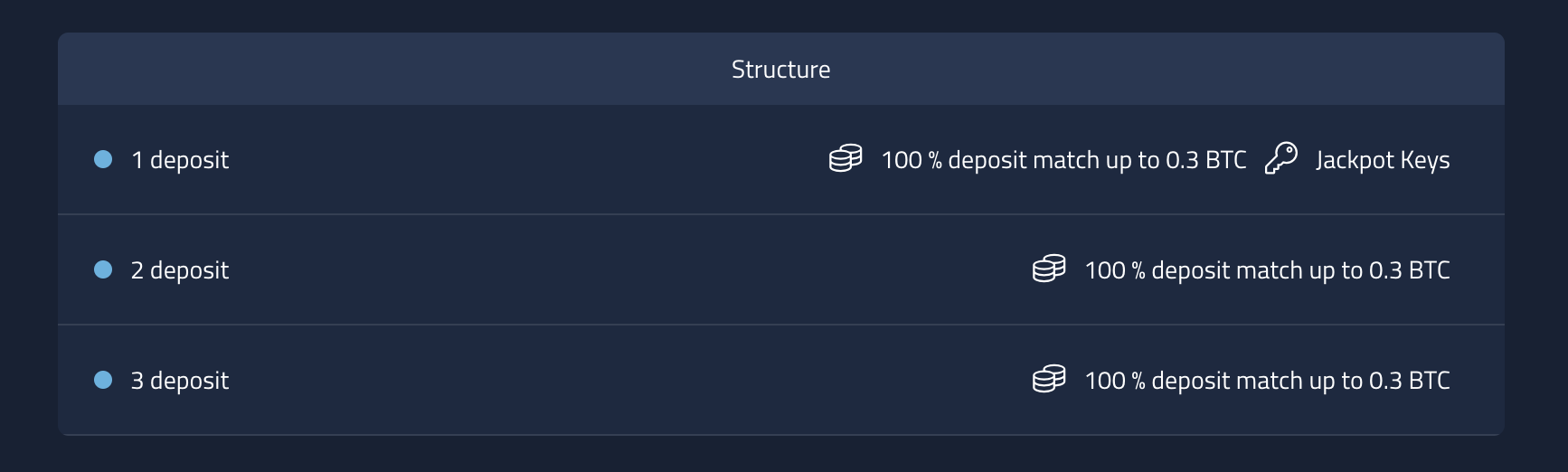Click third row's 100 % deposit match text
This screenshot has width=1568, height=472.
click(1267, 381)
